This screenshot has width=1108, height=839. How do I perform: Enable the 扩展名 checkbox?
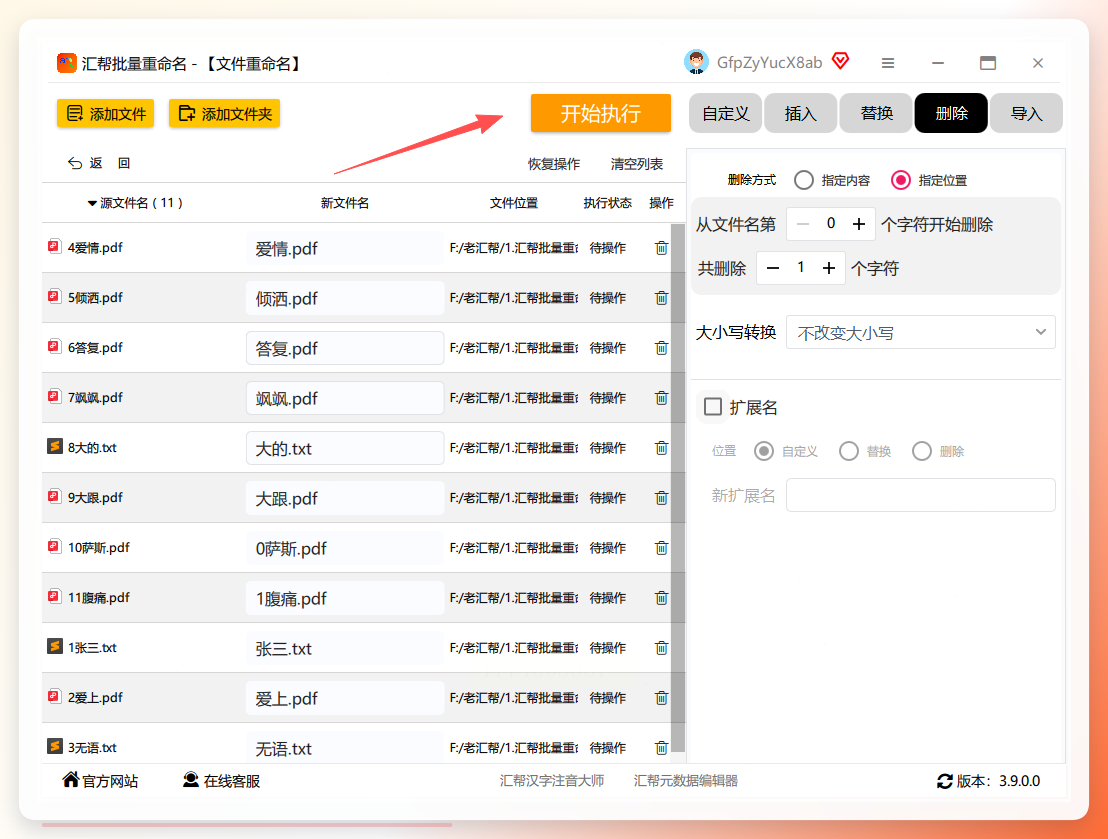(x=713, y=407)
